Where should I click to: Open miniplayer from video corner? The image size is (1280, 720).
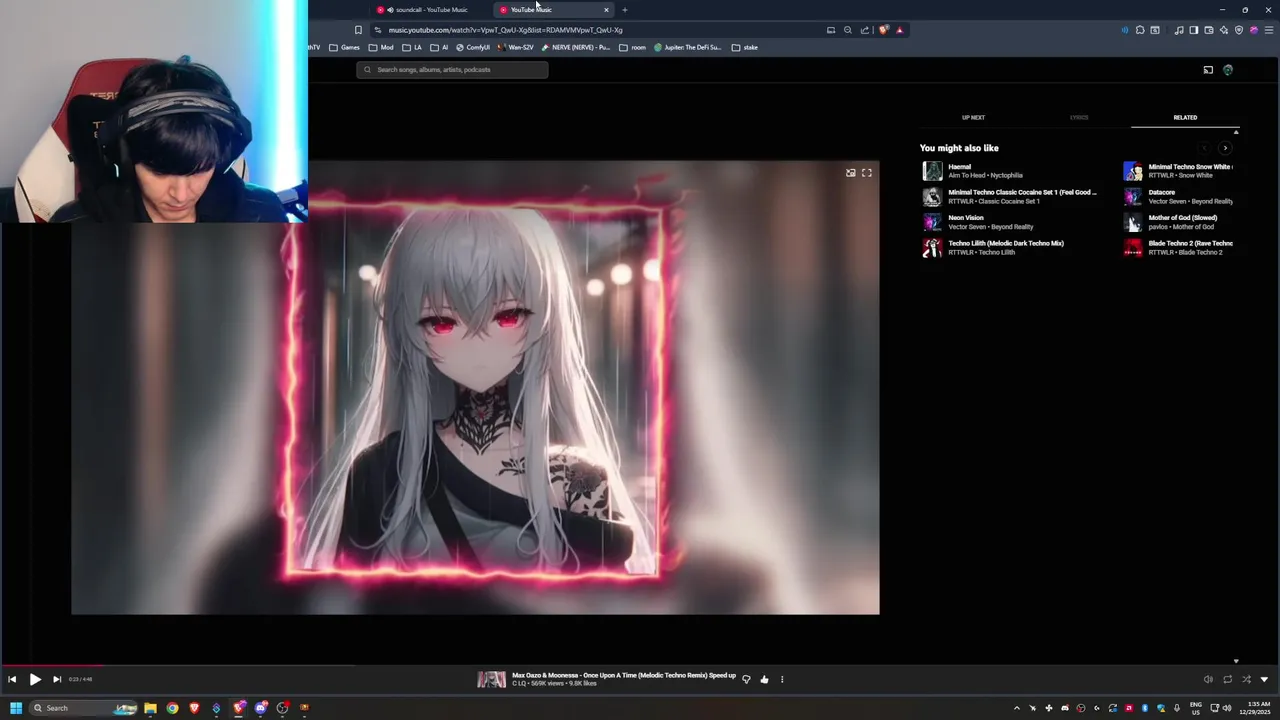pyautogui.click(x=851, y=173)
